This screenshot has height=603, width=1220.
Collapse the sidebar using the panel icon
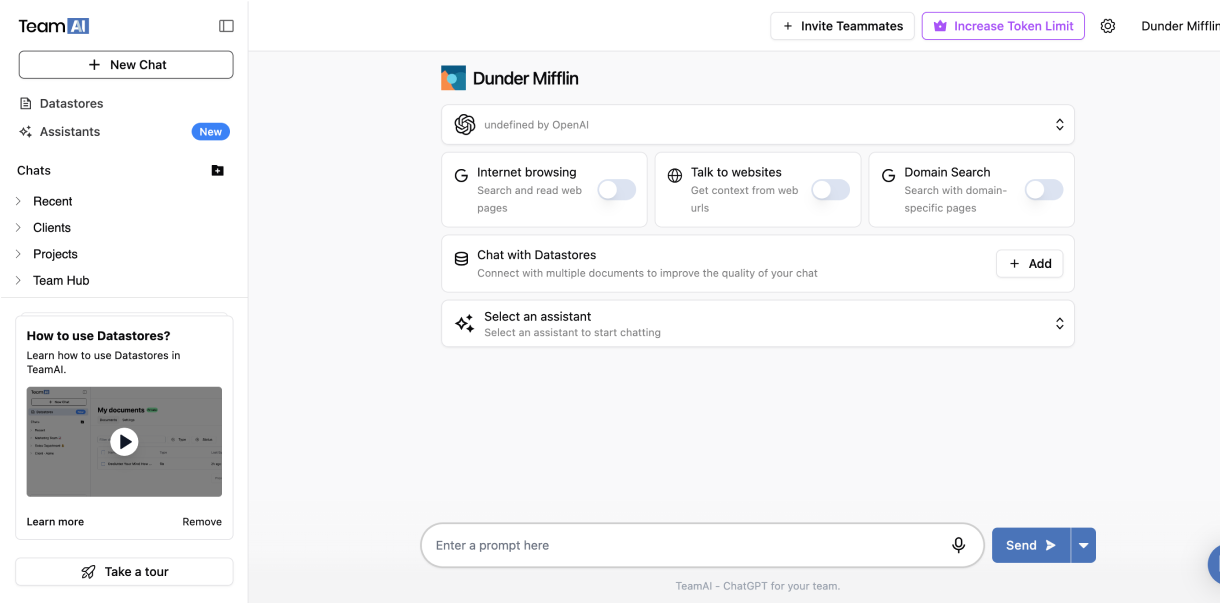[x=226, y=25]
